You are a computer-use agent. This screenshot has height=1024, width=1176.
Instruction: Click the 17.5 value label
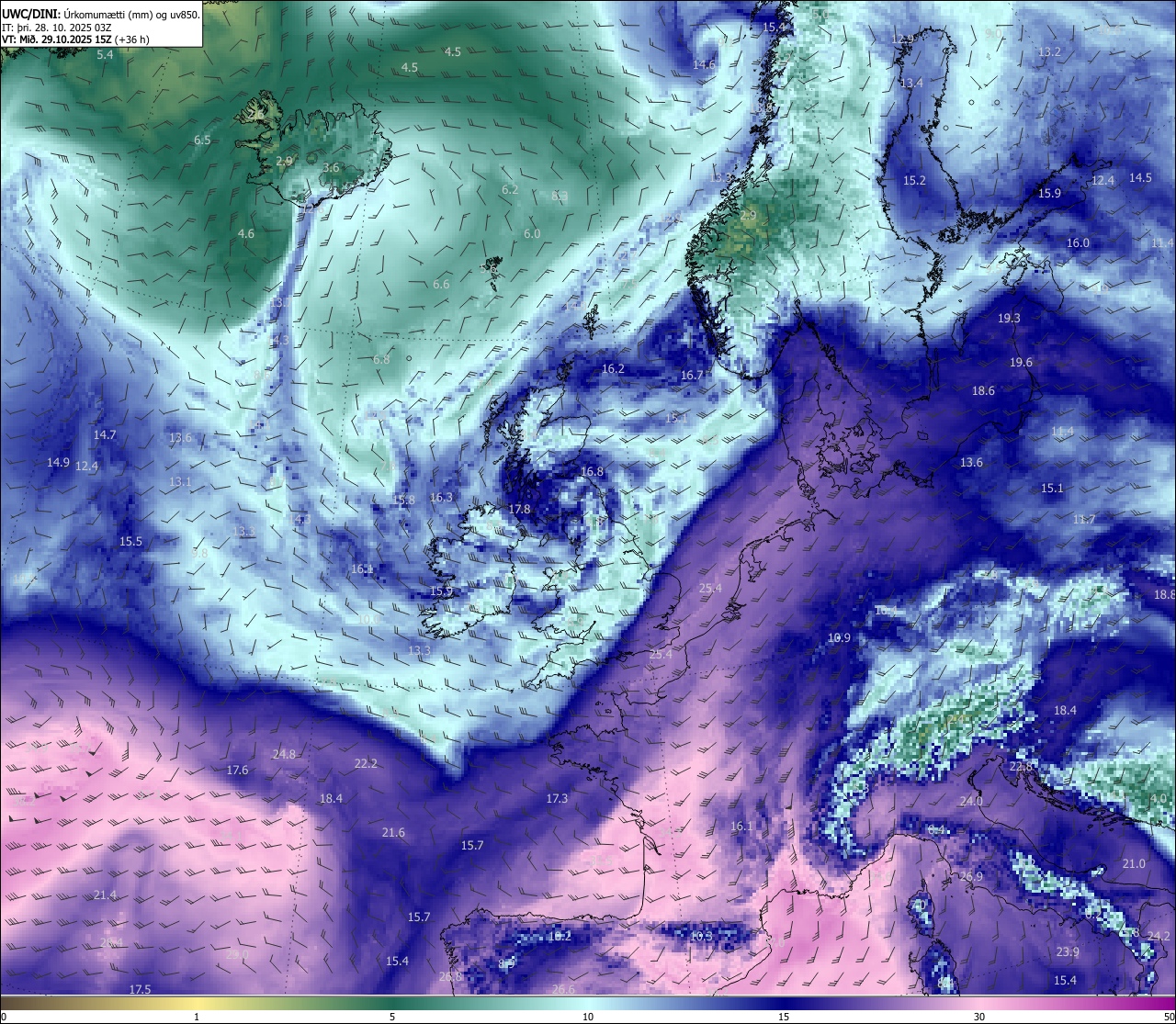click(x=140, y=989)
